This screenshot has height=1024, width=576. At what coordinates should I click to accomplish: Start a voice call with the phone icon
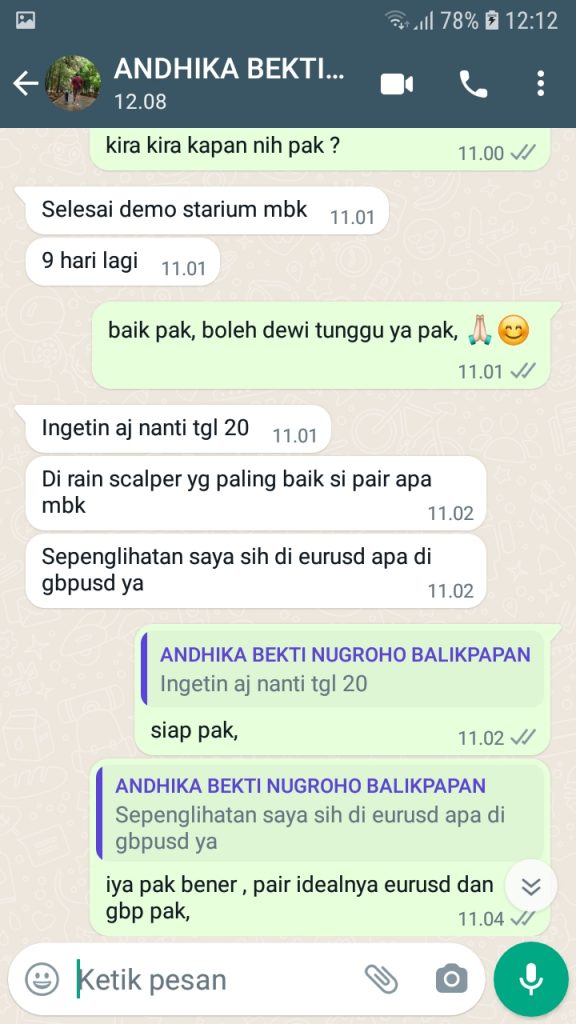tap(473, 84)
